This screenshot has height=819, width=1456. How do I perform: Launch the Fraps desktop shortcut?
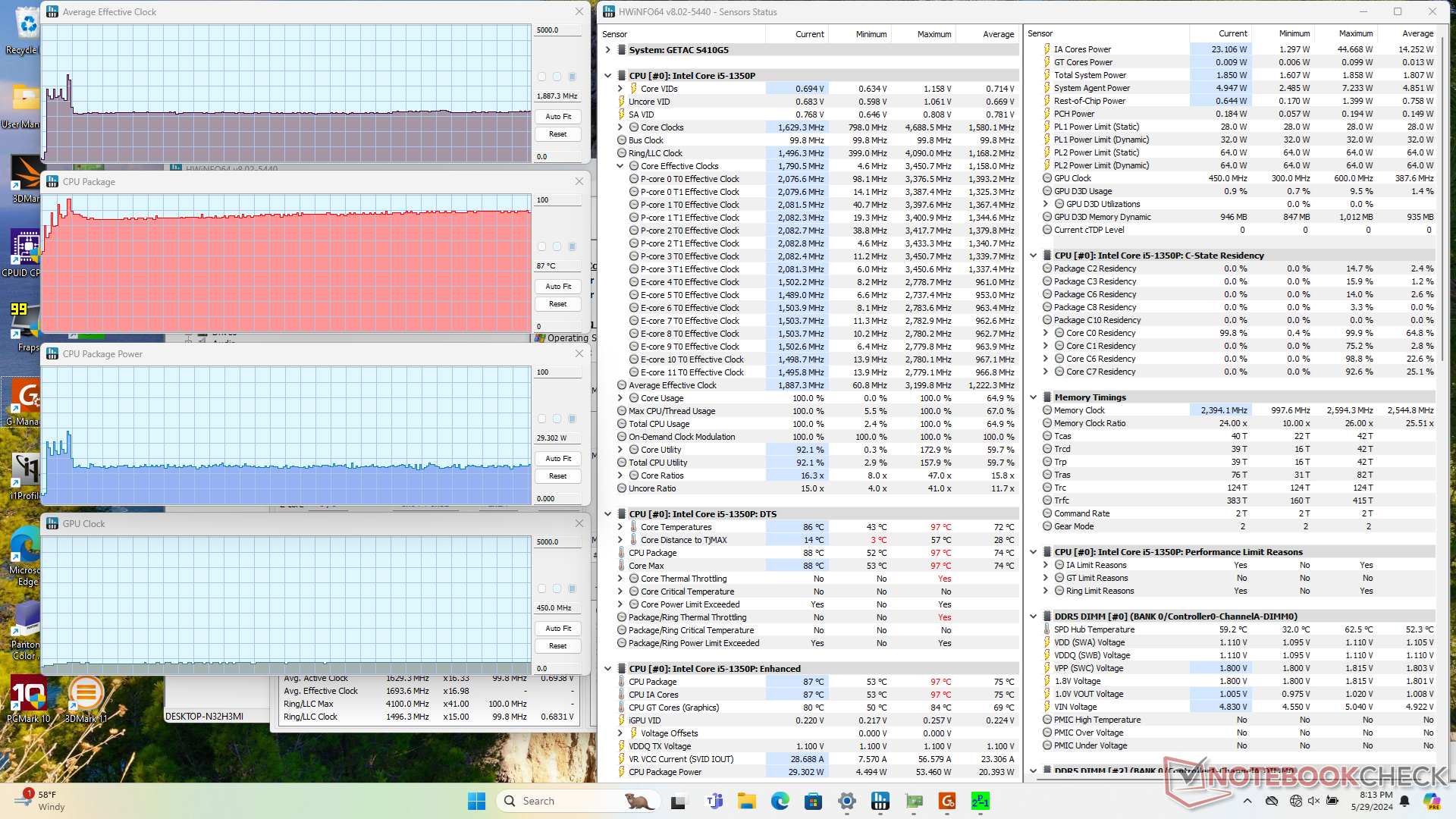(26, 328)
